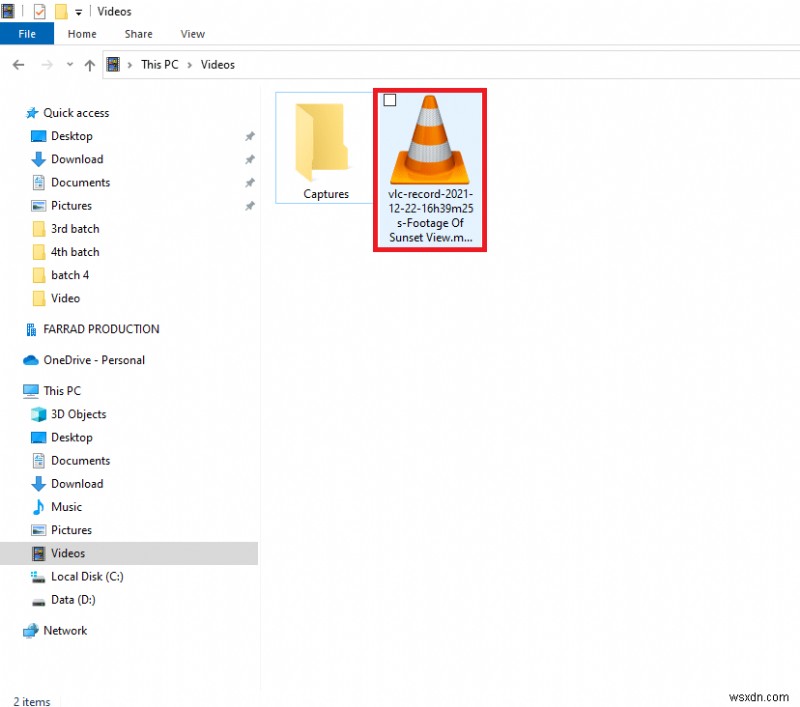Open the File ribbon tab

27,34
